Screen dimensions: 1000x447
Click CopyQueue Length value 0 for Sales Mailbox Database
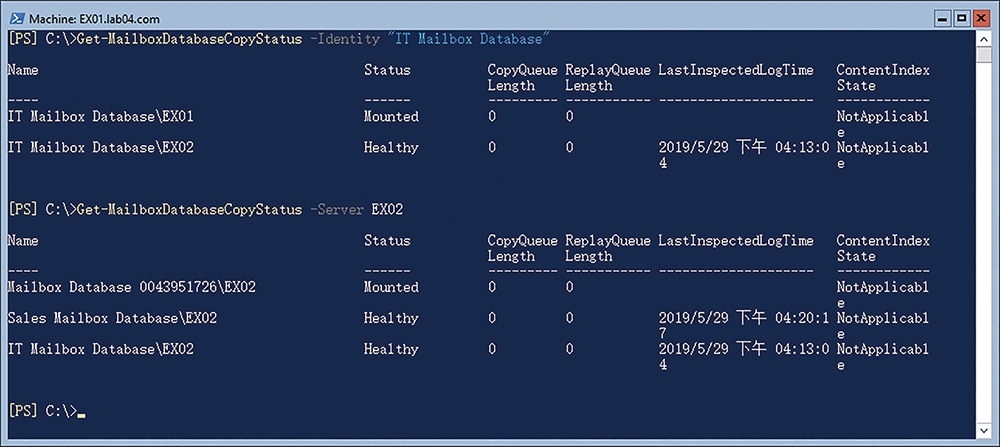492,318
